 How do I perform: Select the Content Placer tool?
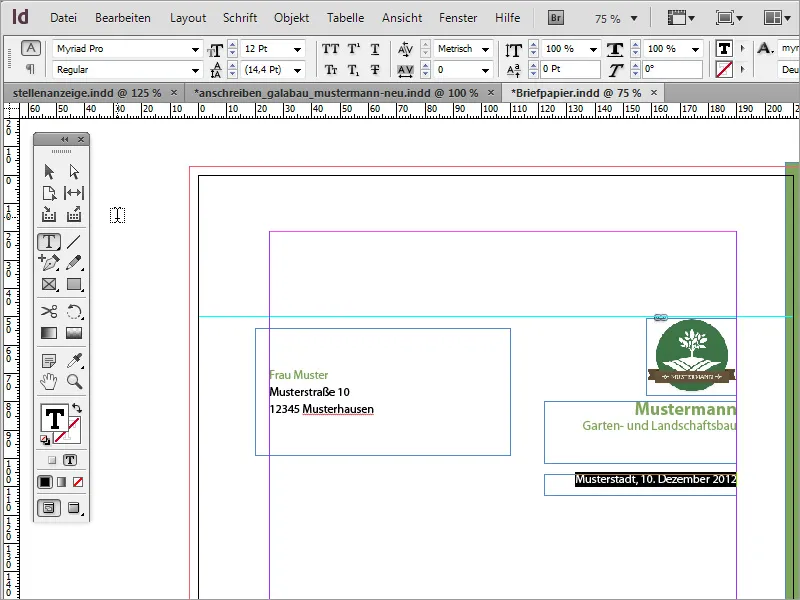click(x=74, y=214)
